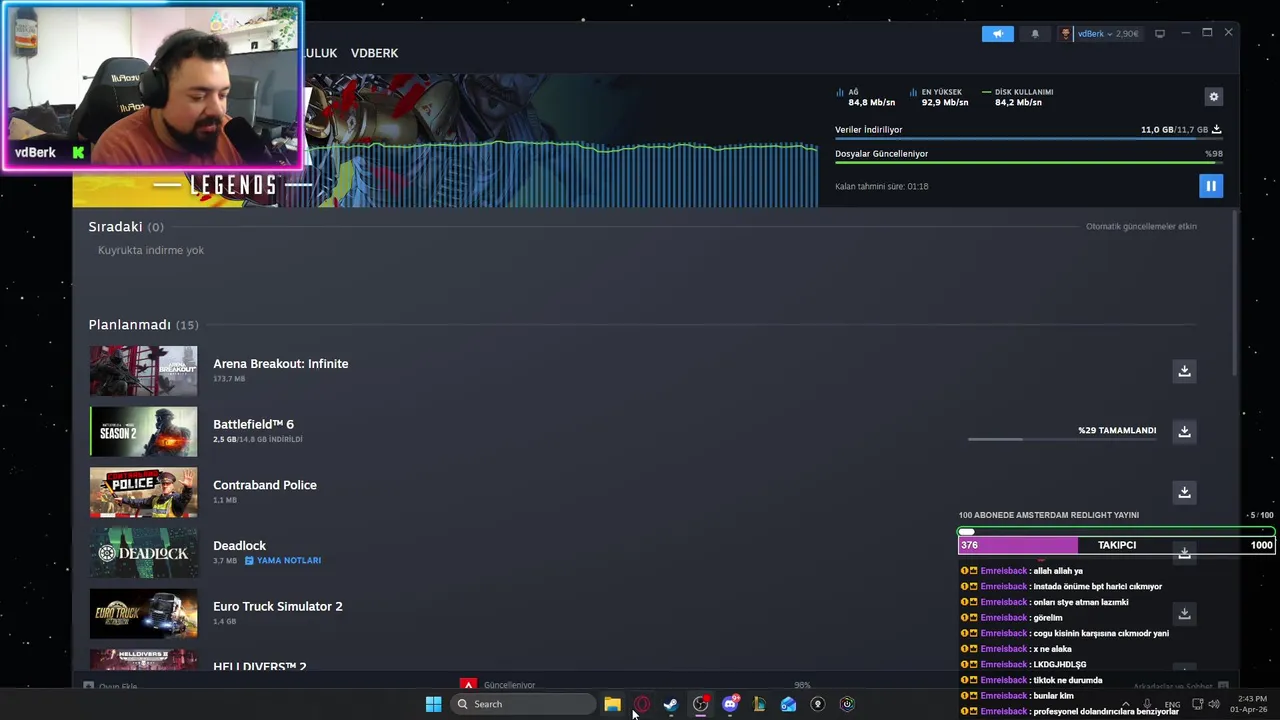Viewport: 1280px width, 720px height.
Task: Click Battlefield 6 %29 progress bar
Action: pos(1062,439)
